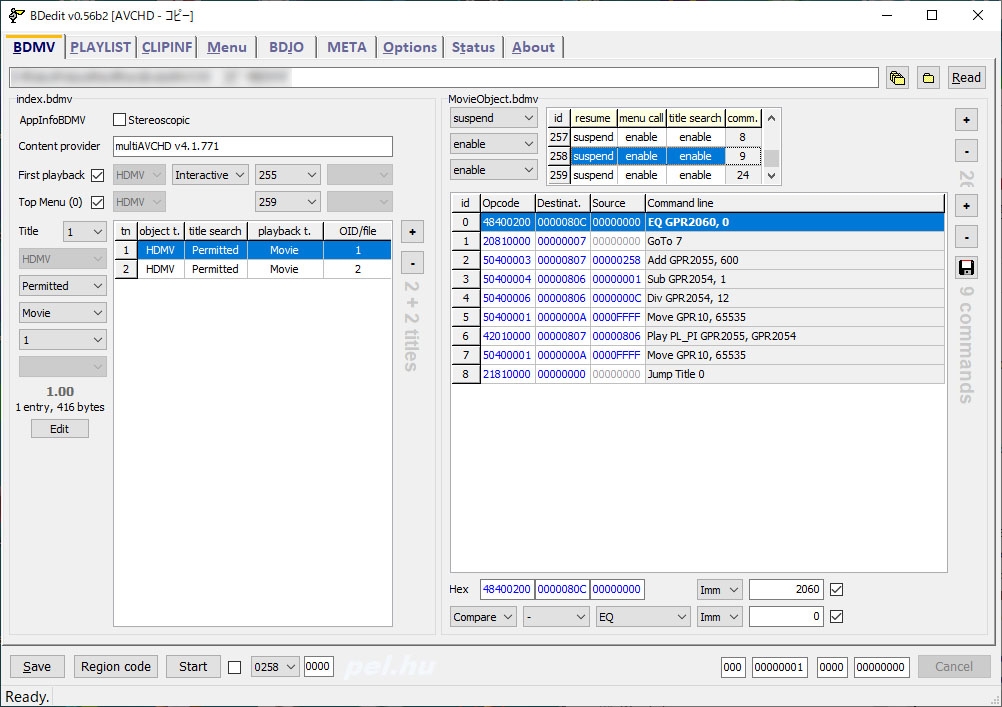Viewport: 1002px width, 707px height.
Task: Click the single yellow folder icon
Action: click(x=929, y=78)
